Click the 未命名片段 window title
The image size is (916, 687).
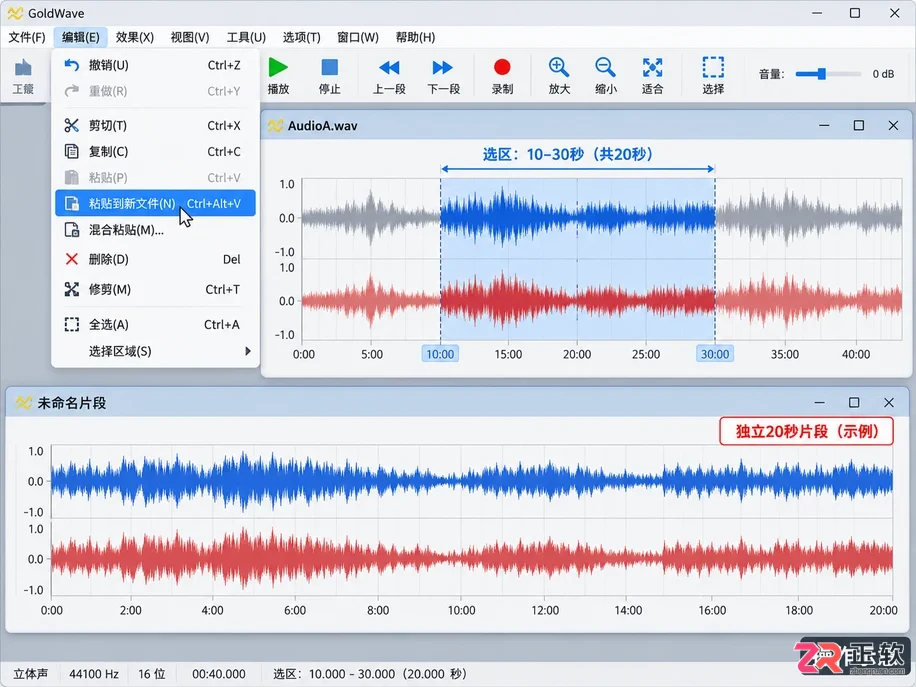point(72,403)
